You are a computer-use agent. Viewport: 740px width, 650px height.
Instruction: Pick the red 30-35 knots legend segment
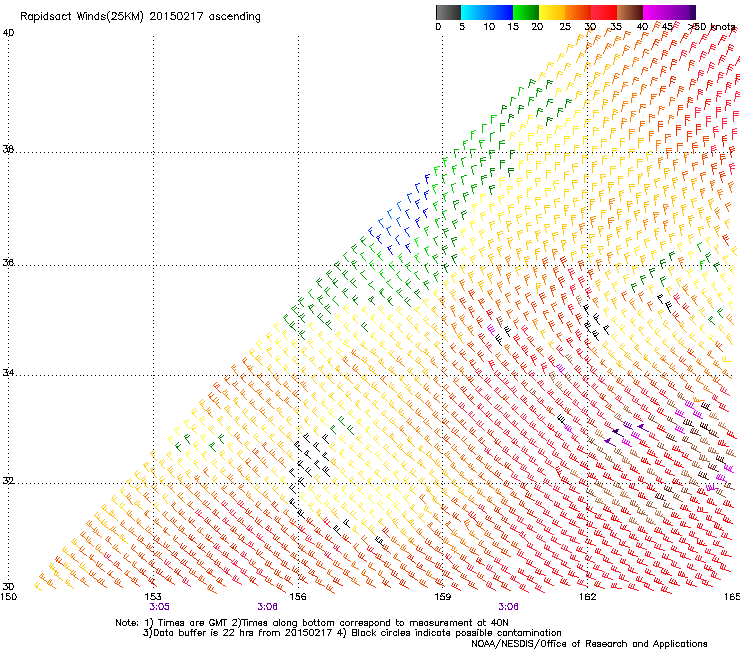604,12
